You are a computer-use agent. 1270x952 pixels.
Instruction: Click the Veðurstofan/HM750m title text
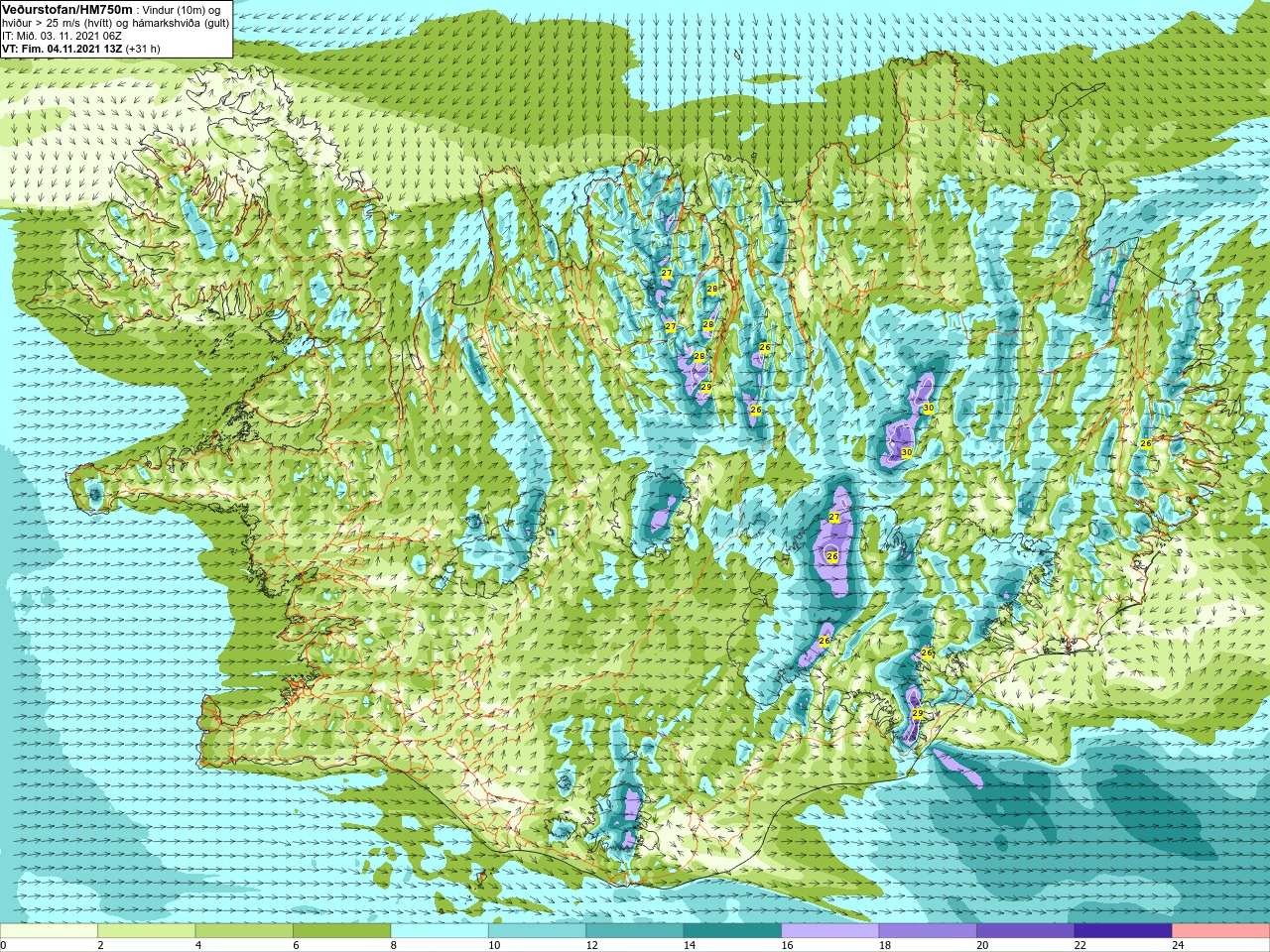[x=67, y=9]
